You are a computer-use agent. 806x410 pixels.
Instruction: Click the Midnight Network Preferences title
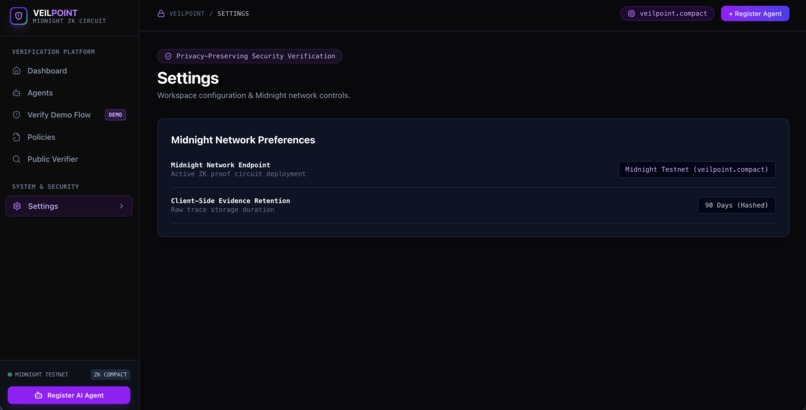pos(243,140)
